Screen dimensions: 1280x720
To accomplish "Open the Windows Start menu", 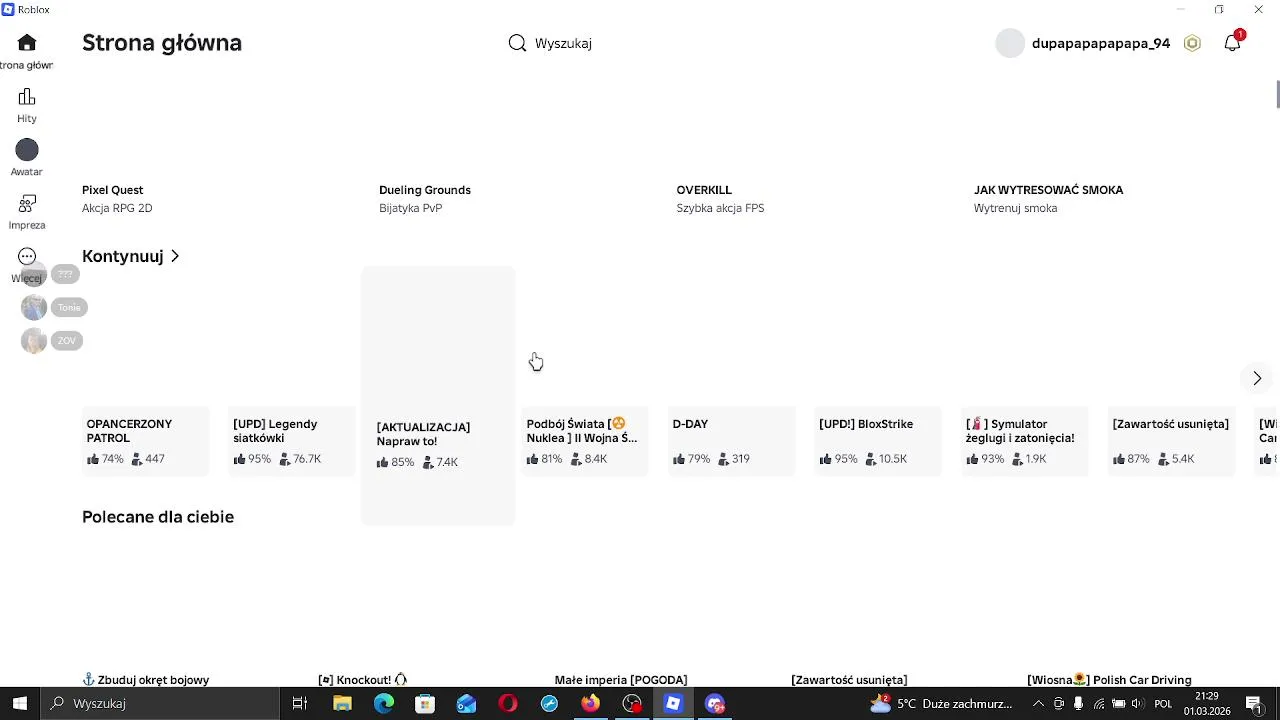I will tap(20, 703).
